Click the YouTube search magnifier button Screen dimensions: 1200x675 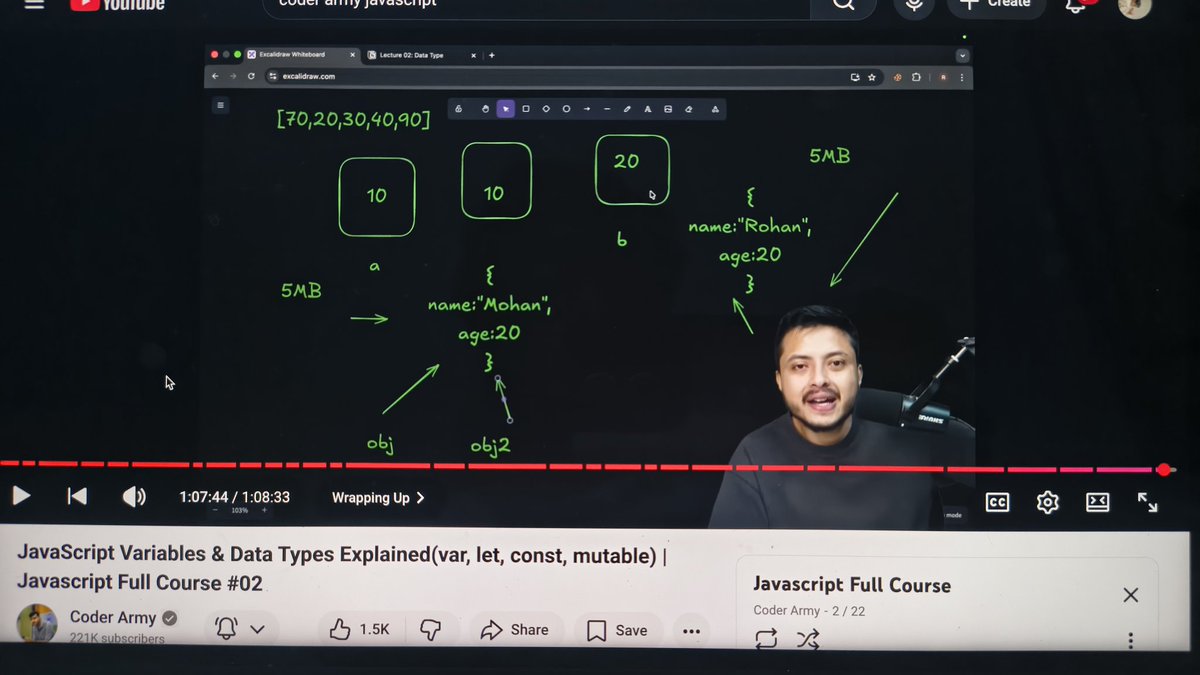[844, 5]
